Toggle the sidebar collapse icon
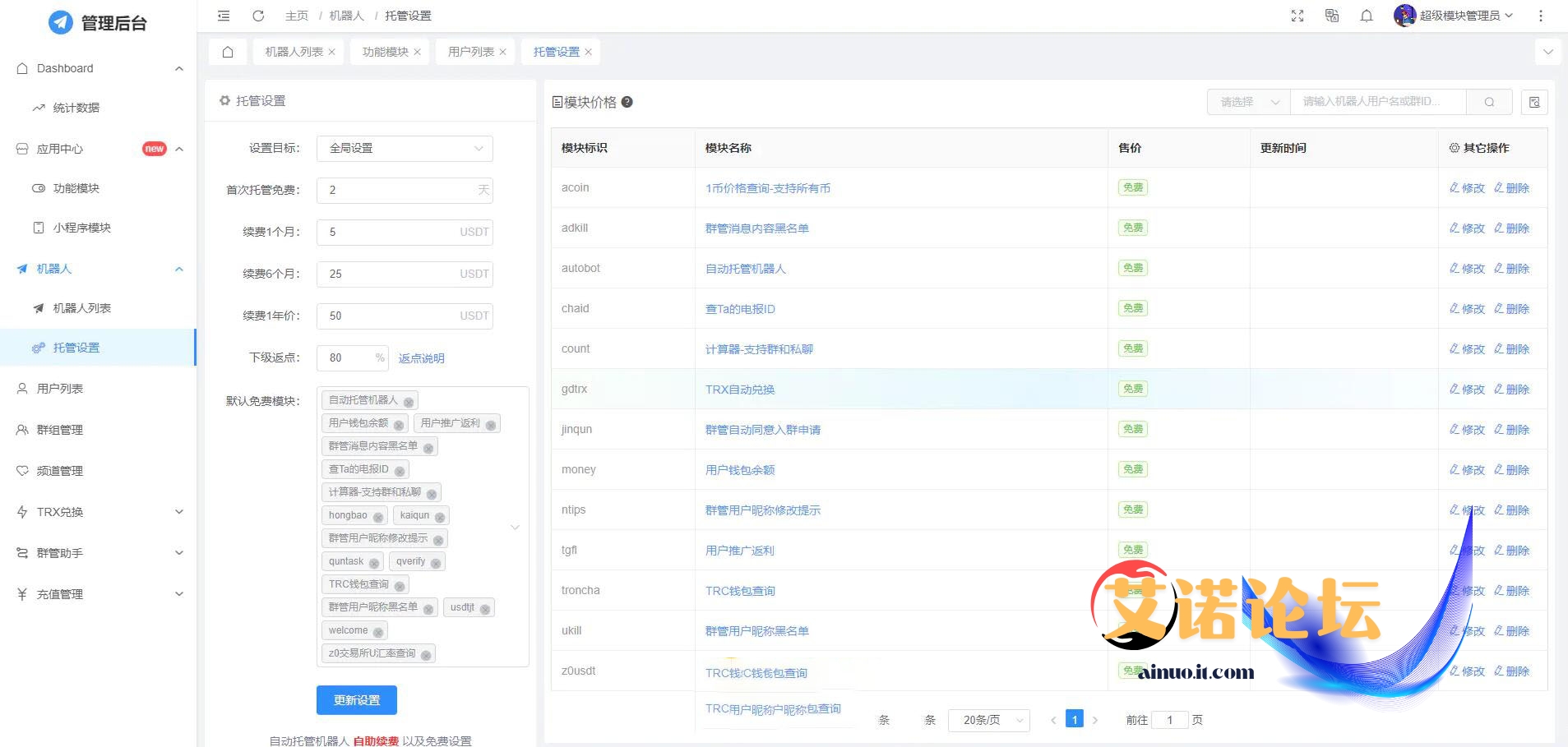1568x747 pixels. tap(224, 16)
